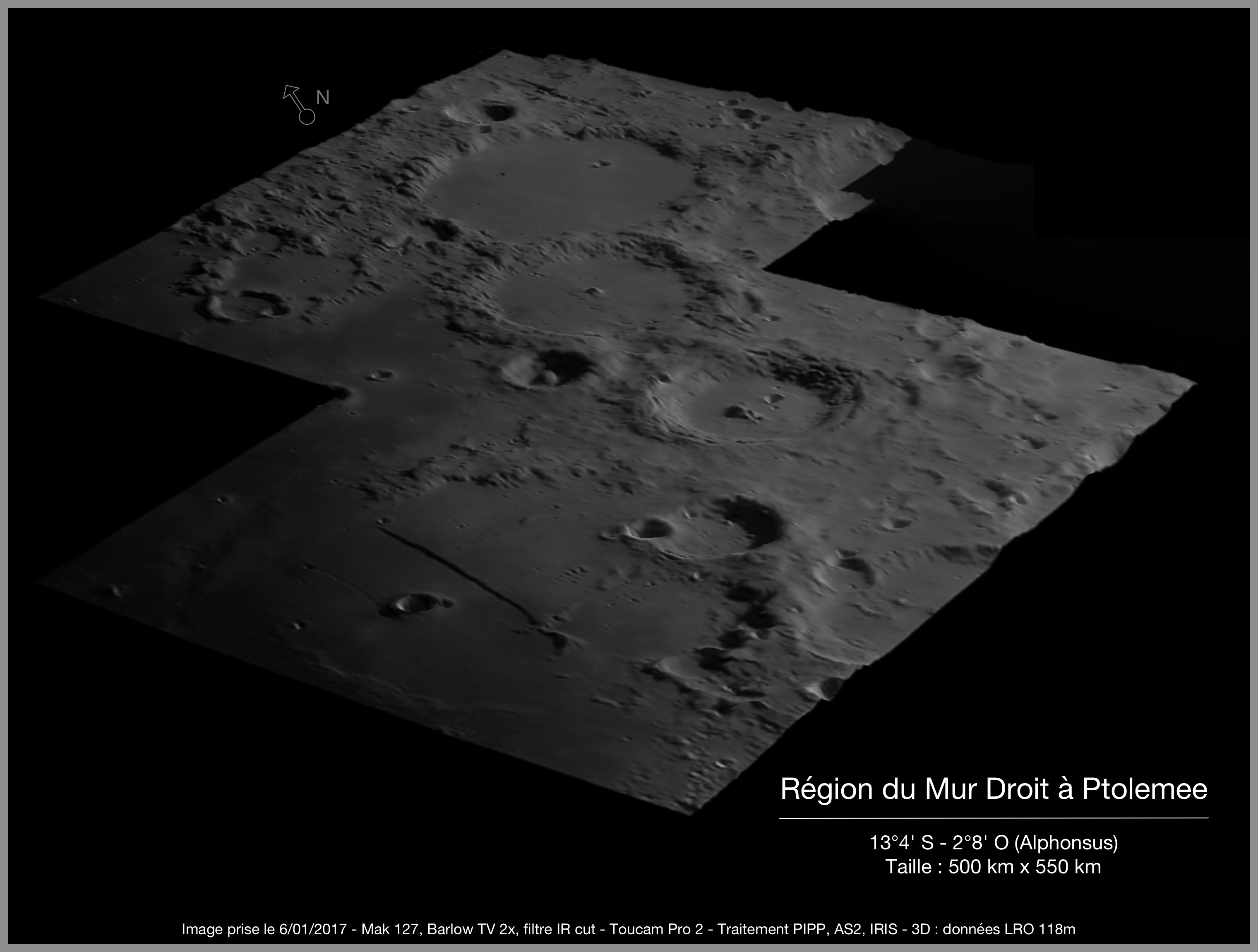Click the circle base of compass arrow
1258x952 pixels.
click(x=307, y=117)
